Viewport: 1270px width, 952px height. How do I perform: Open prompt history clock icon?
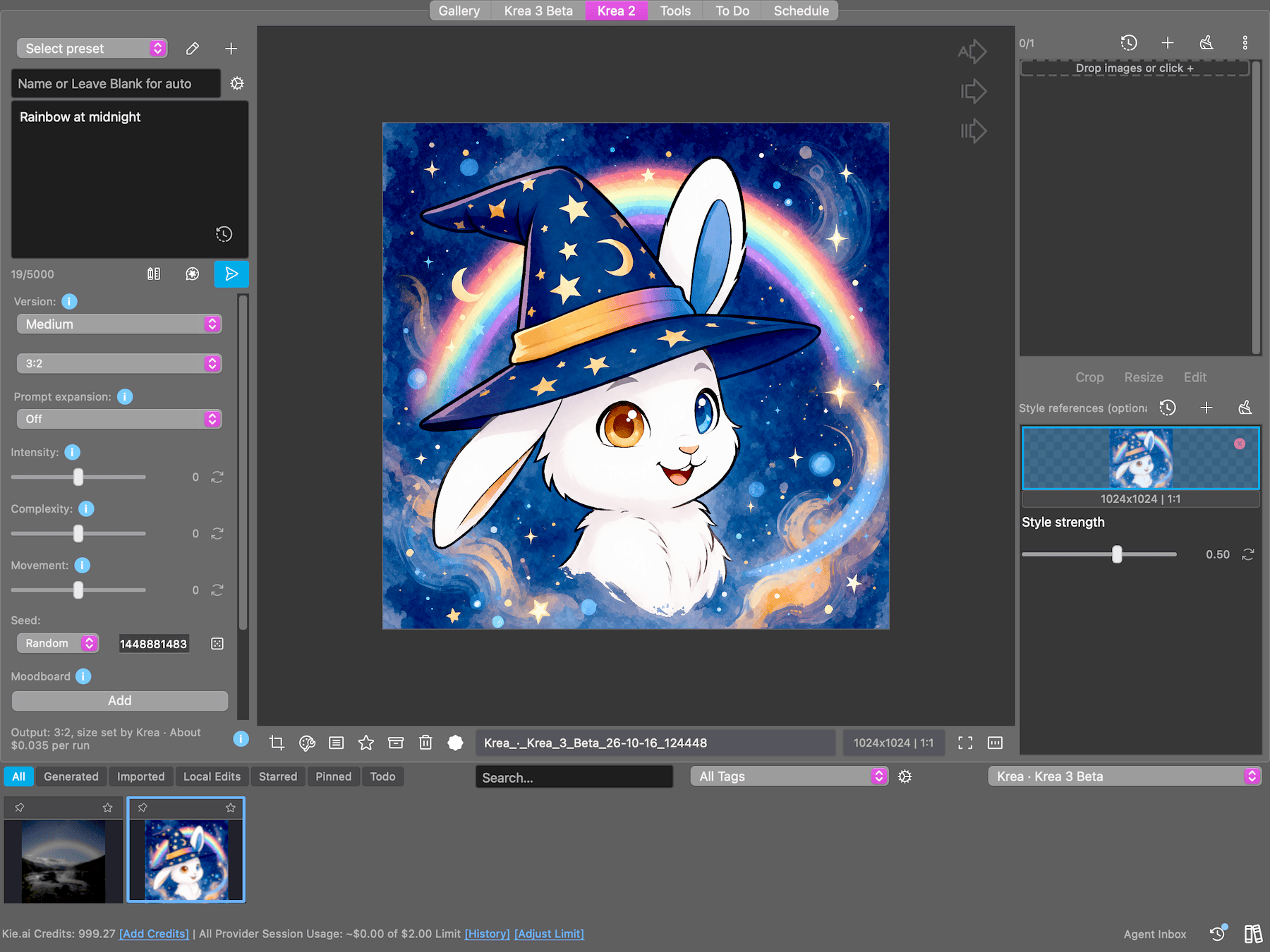click(x=224, y=234)
